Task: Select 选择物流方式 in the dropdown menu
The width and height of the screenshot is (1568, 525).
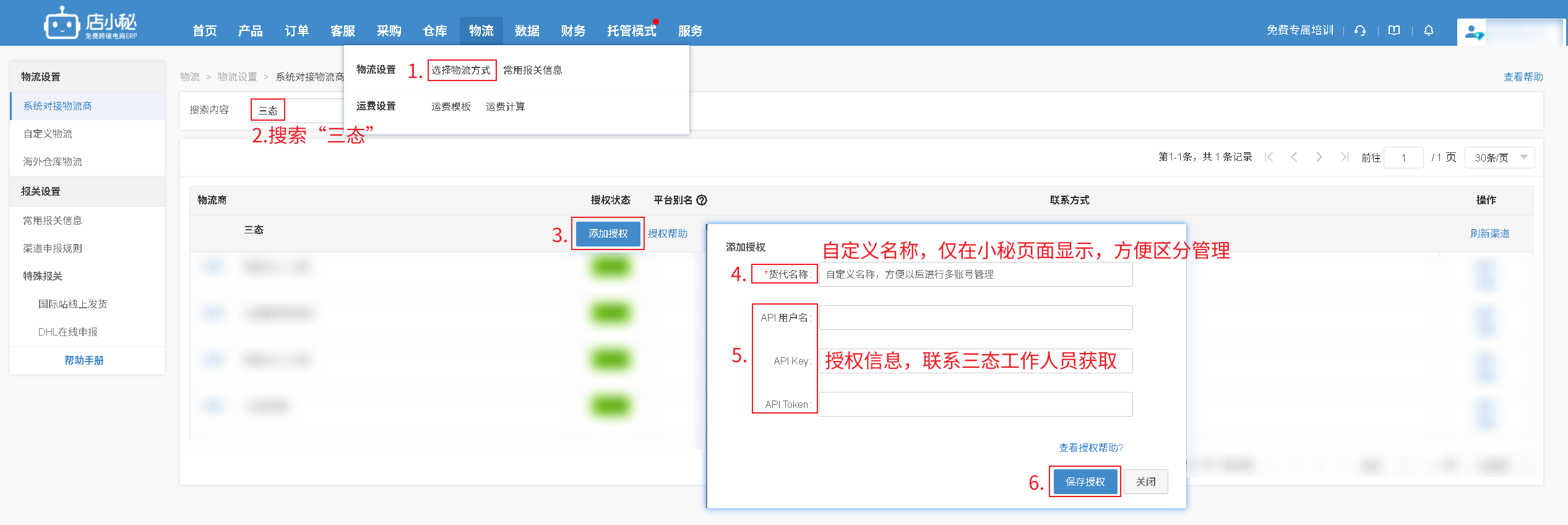Action: pyautogui.click(x=461, y=70)
